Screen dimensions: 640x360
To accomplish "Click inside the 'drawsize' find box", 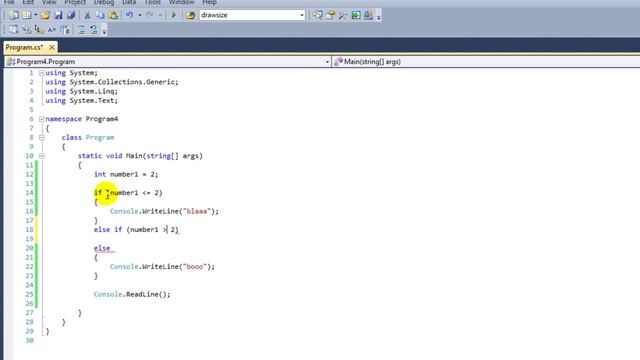I will pos(249,16).
